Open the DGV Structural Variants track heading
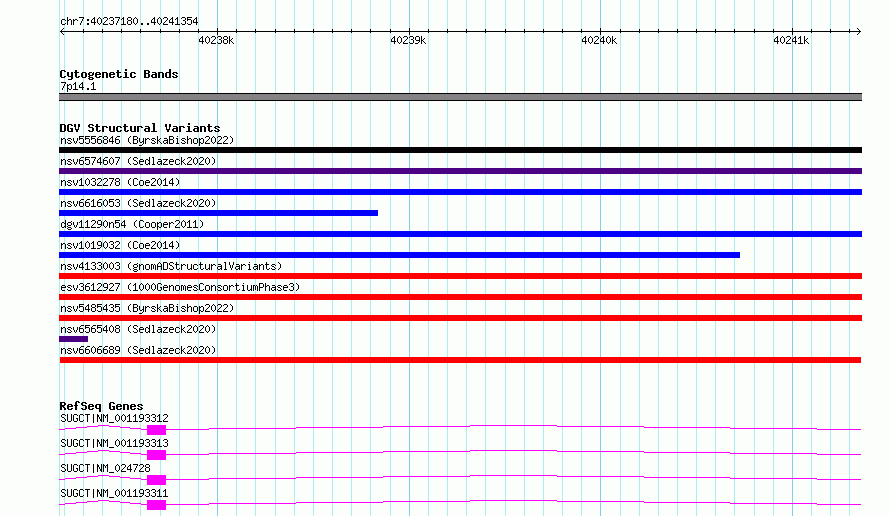The height and width of the screenshot is (516, 890). [140, 128]
